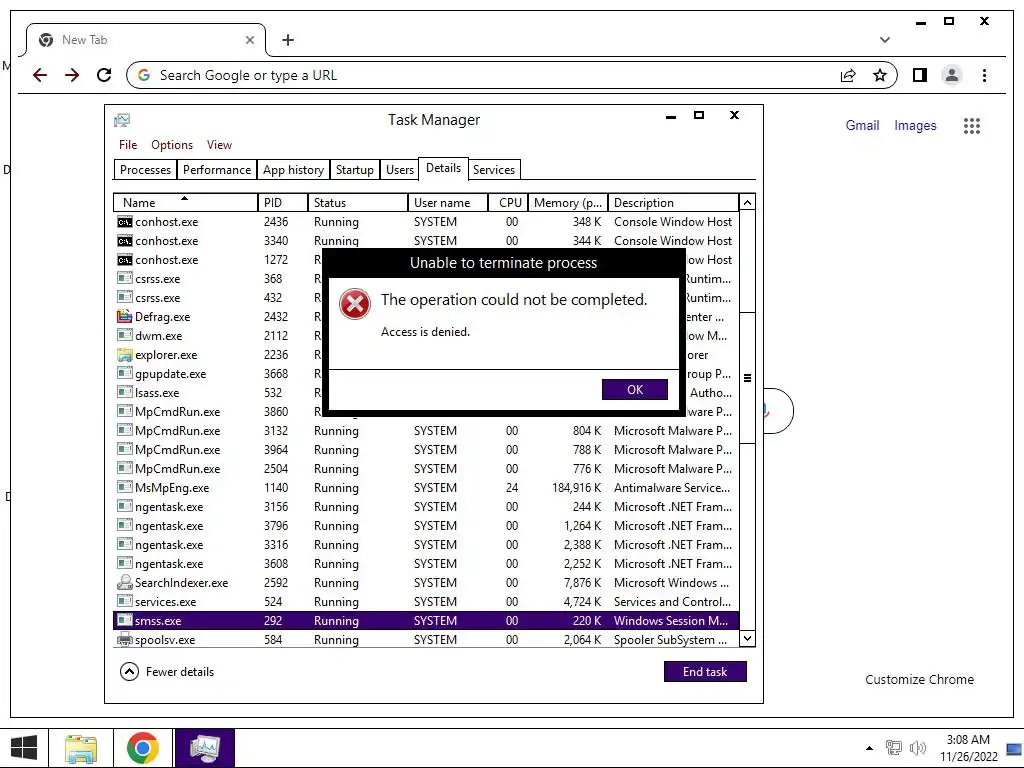Click the services.exe process icon
Viewport: 1024px width, 768px height.
124,601
